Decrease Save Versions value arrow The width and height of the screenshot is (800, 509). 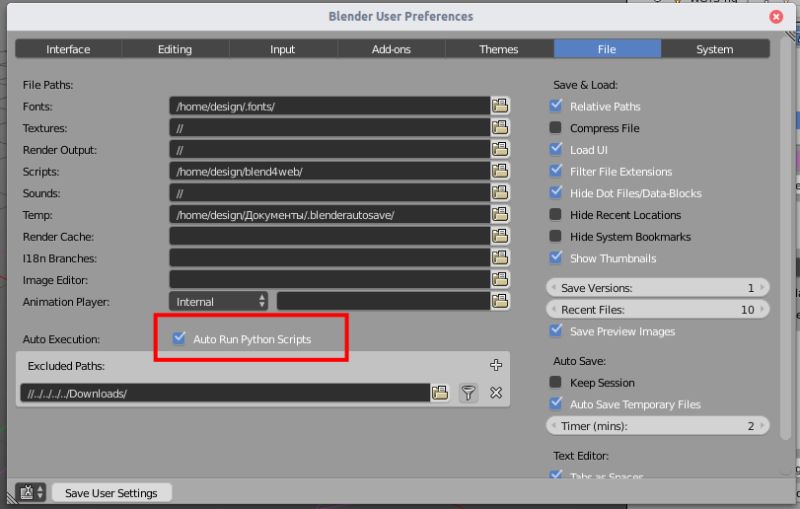tap(554, 288)
